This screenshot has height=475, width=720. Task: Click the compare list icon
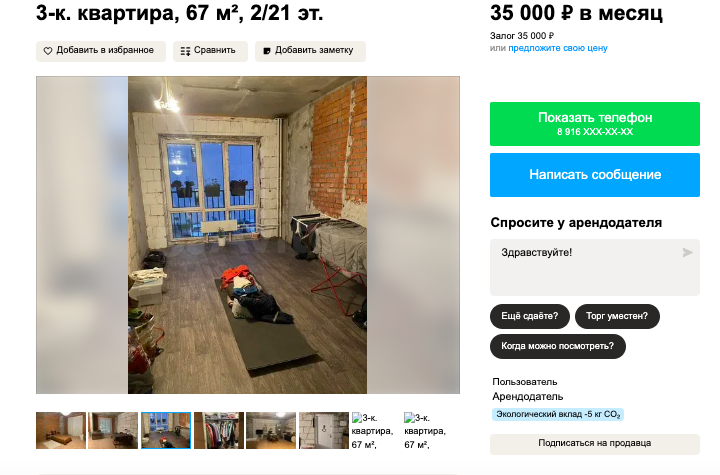point(185,51)
